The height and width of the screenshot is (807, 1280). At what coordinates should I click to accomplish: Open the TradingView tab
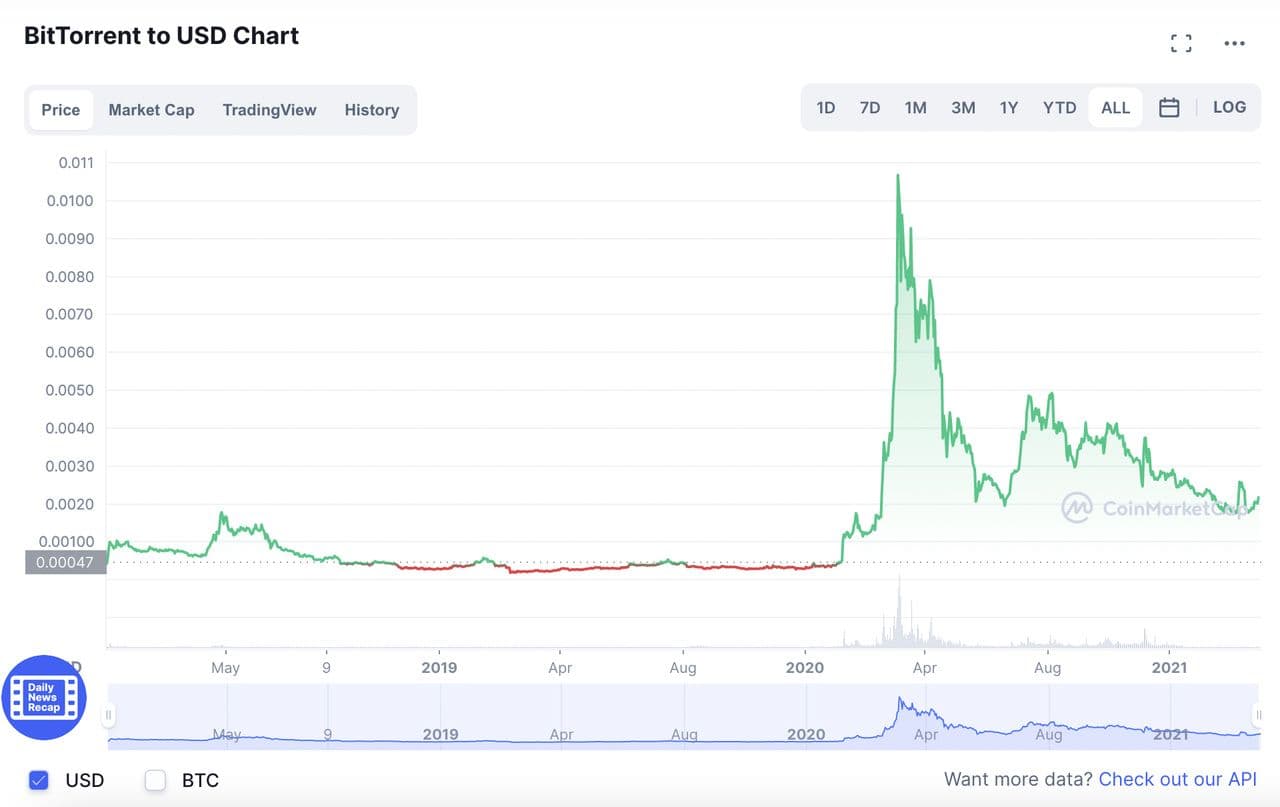pos(269,110)
